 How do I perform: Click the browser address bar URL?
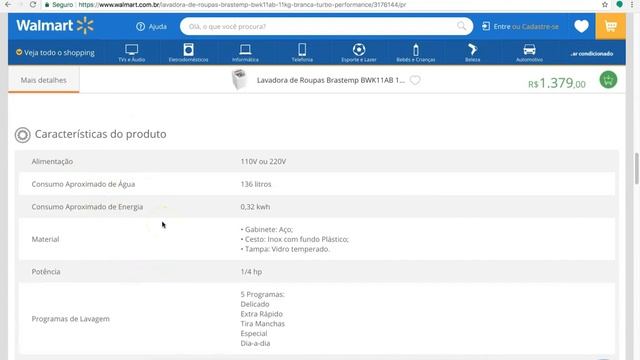(242, 5)
